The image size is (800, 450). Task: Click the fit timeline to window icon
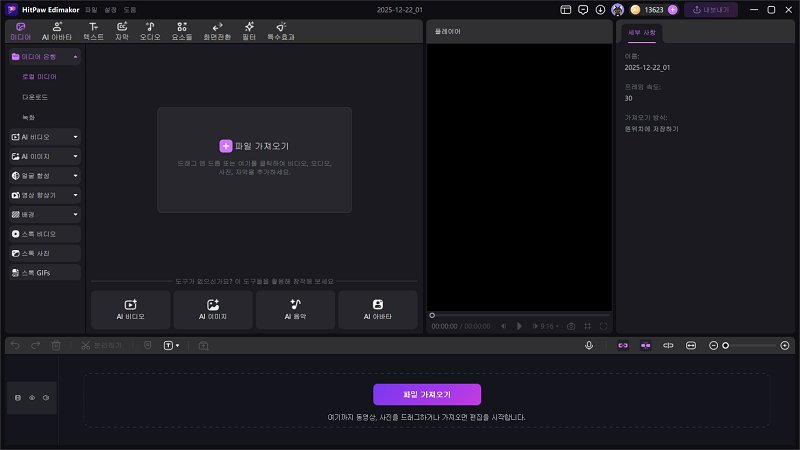[690, 345]
